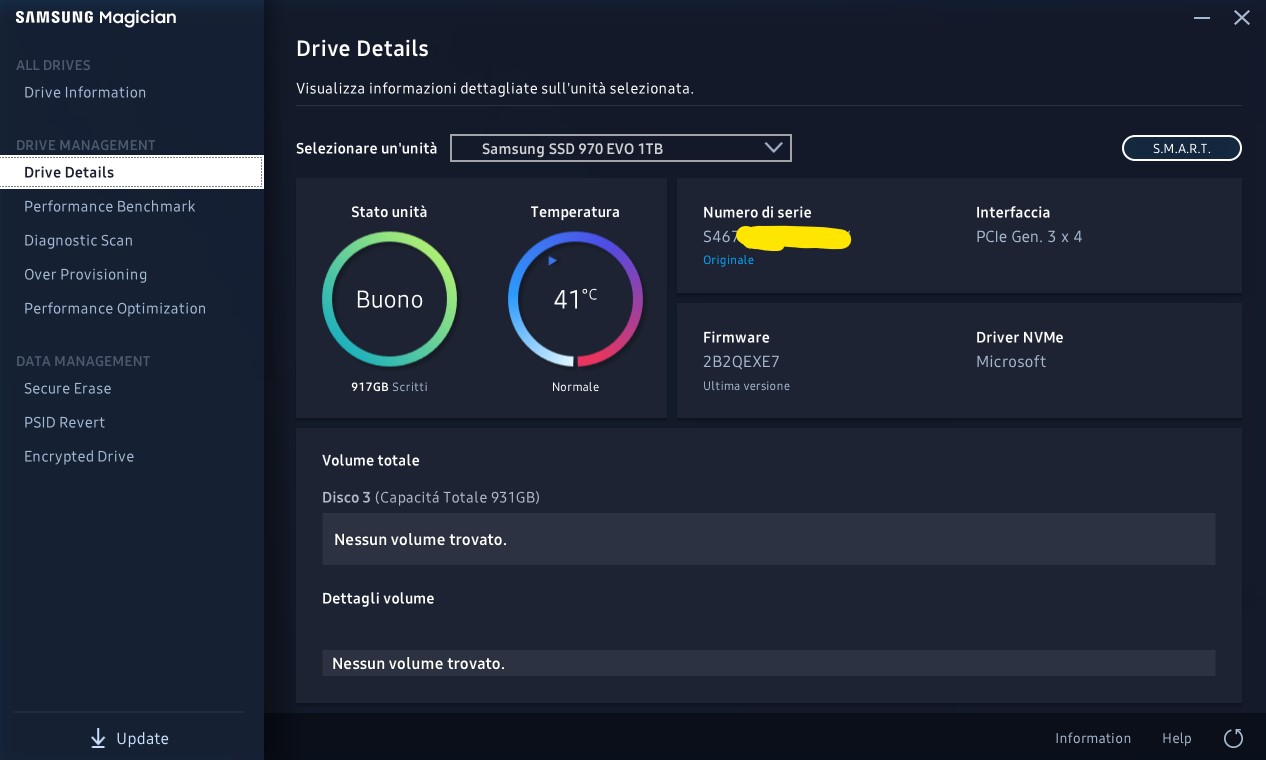Viewport: 1266px width, 760px height.
Task: Open Performance Optimization page
Action: (115, 308)
